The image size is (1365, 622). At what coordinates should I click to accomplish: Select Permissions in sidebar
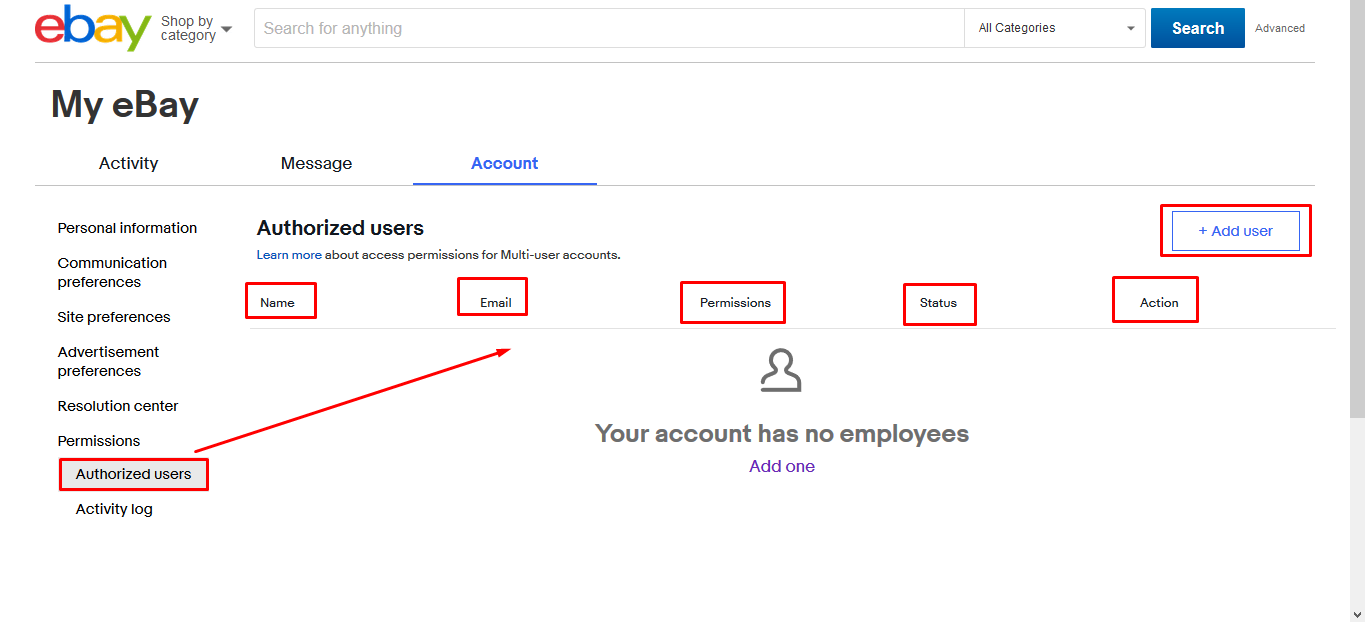tap(99, 441)
